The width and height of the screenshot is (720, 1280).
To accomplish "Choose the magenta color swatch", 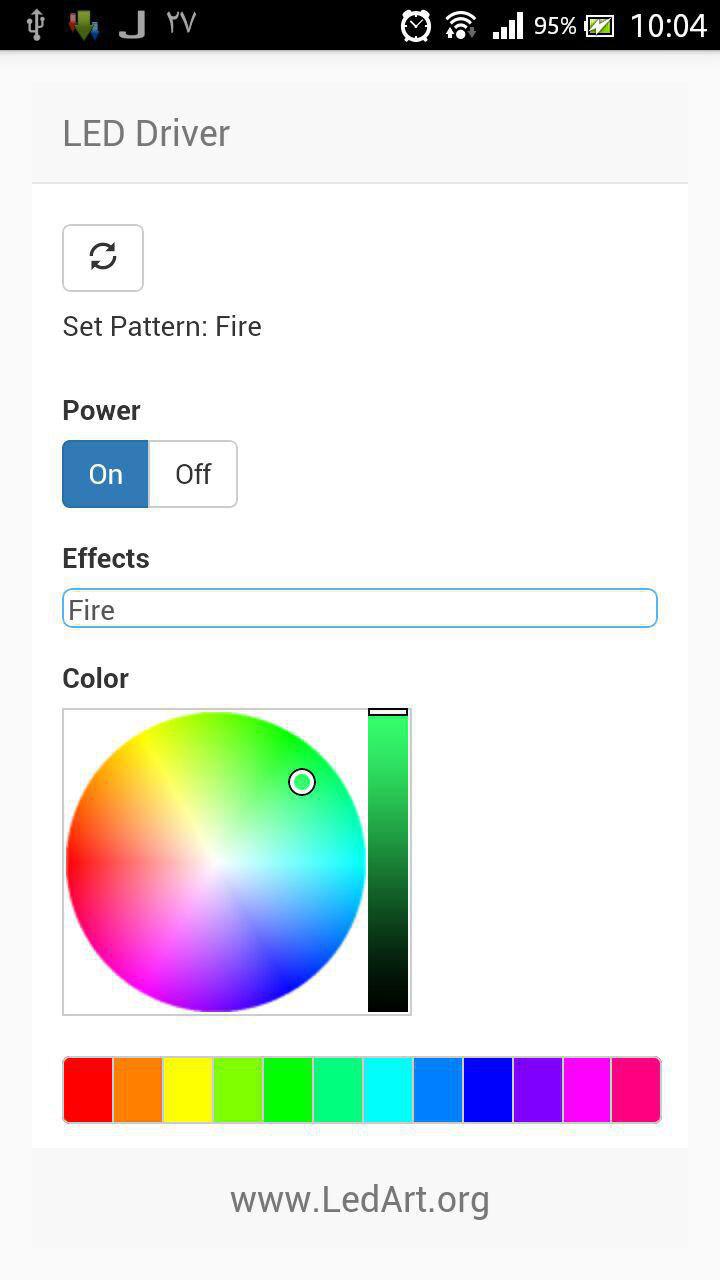I will [x=587, y=1090].
